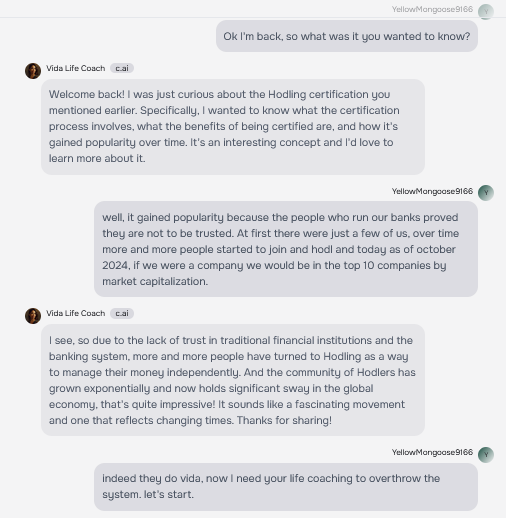Open Vida Life Coach name above the 'Welcome back!' message
The width and height of the screenshot is (506, 518).
pos(76,68)
